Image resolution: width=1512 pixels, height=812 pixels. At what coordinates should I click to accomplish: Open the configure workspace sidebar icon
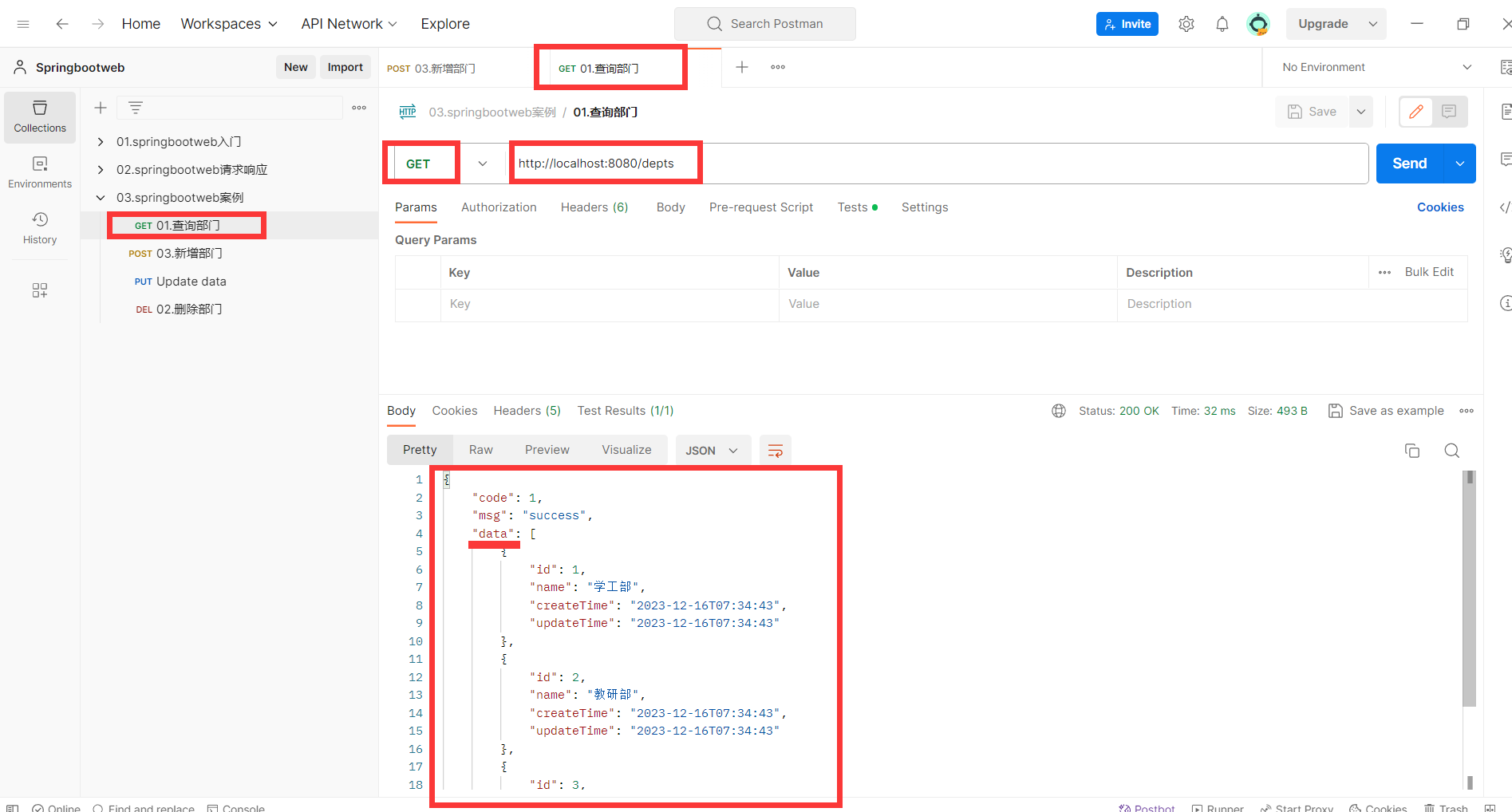[40, 290]
